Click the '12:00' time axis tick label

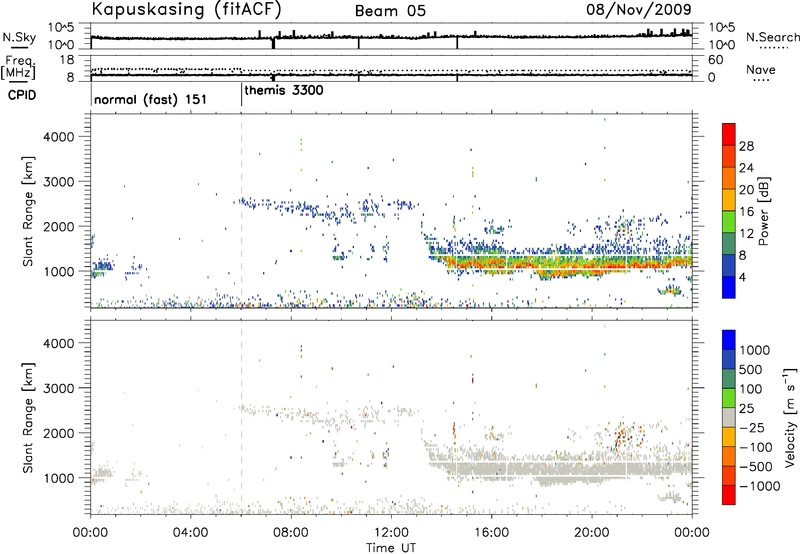click(391, 533)
